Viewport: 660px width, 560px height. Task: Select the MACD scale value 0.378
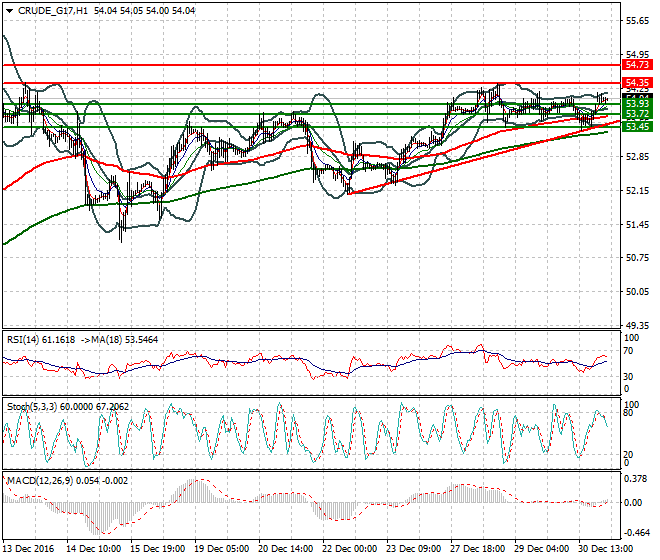click(x=636, y=479)
